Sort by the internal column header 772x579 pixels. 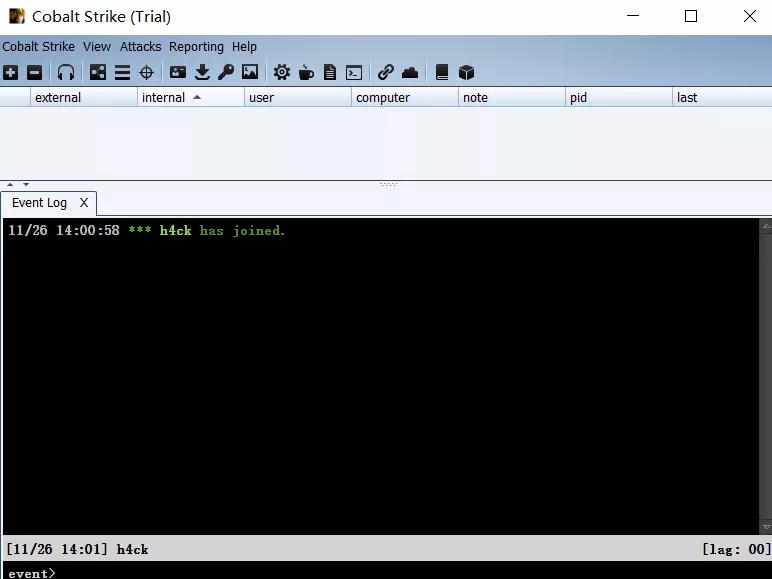pos(164,98)
